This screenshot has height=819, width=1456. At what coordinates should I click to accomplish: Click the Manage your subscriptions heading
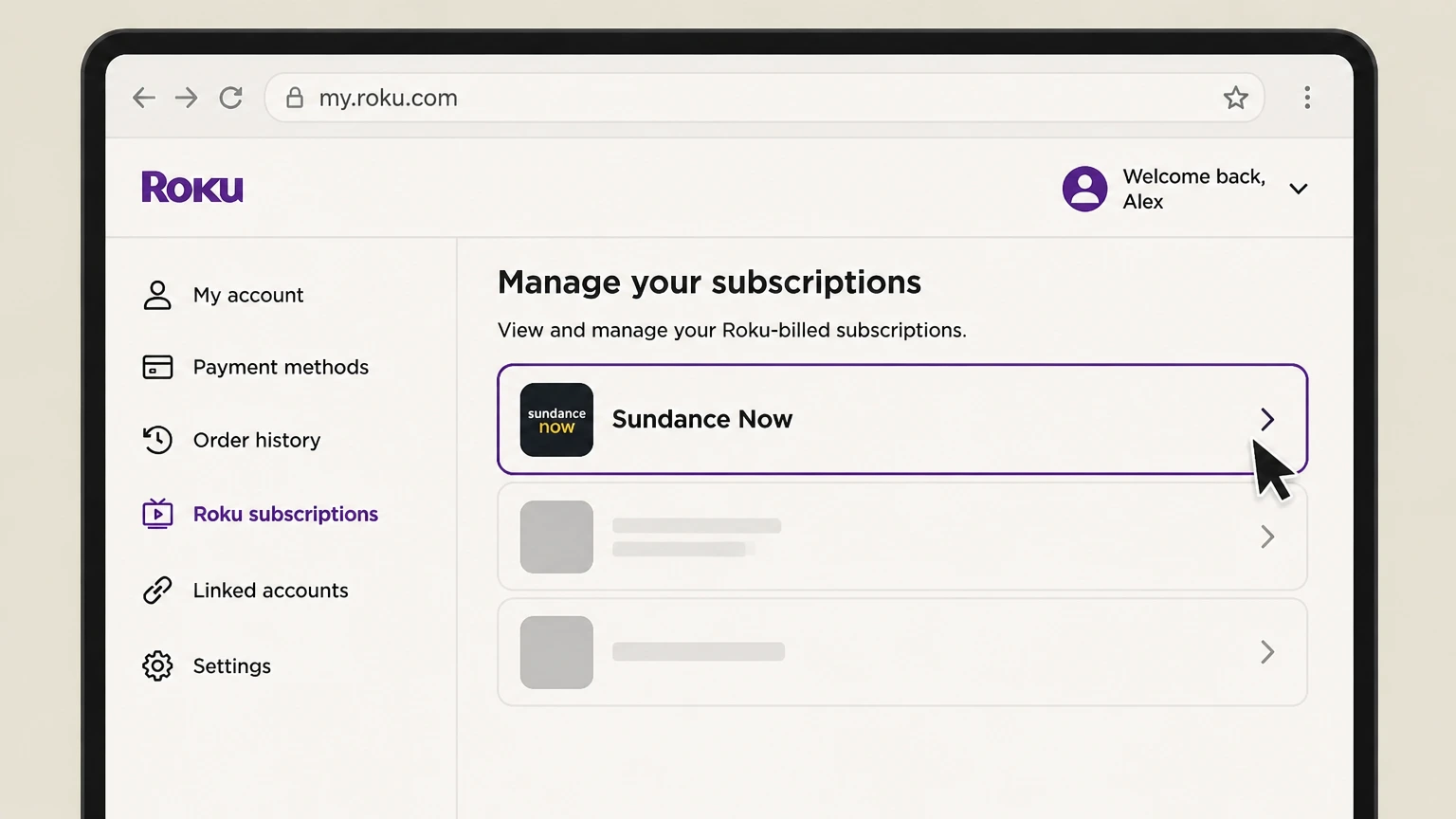pyautogui.click(x=709, y=282)
